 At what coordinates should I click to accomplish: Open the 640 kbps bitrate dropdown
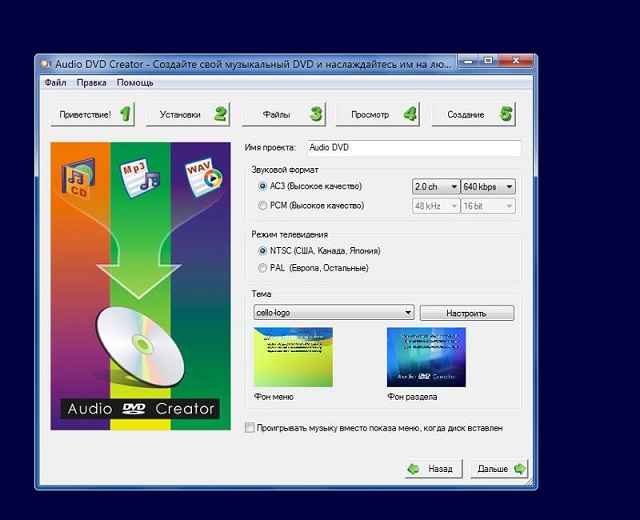(x=488, y=187)
